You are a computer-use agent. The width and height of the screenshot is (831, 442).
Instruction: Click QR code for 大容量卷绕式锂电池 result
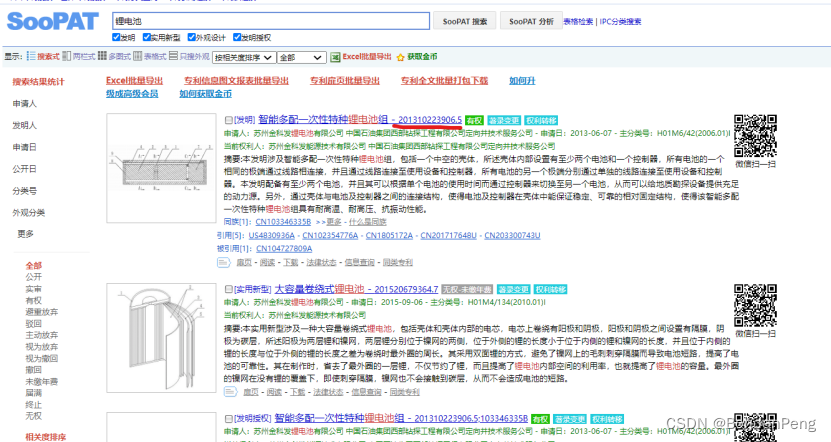[x=755, y=305]
